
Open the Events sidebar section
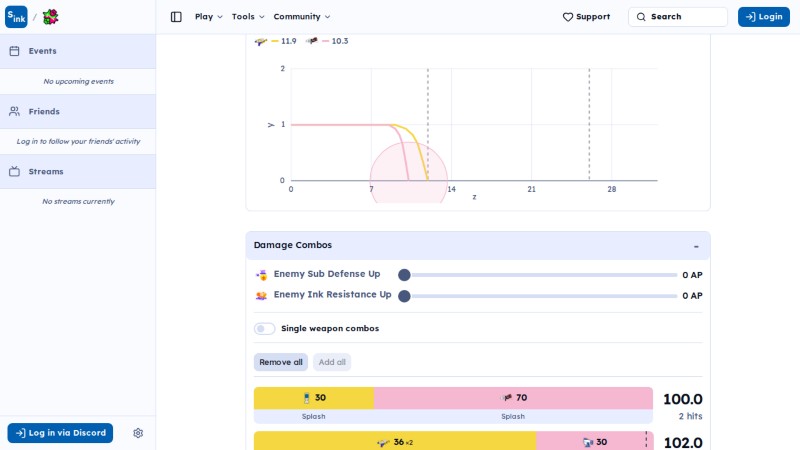pyautogui.click(x=78, y=51)
